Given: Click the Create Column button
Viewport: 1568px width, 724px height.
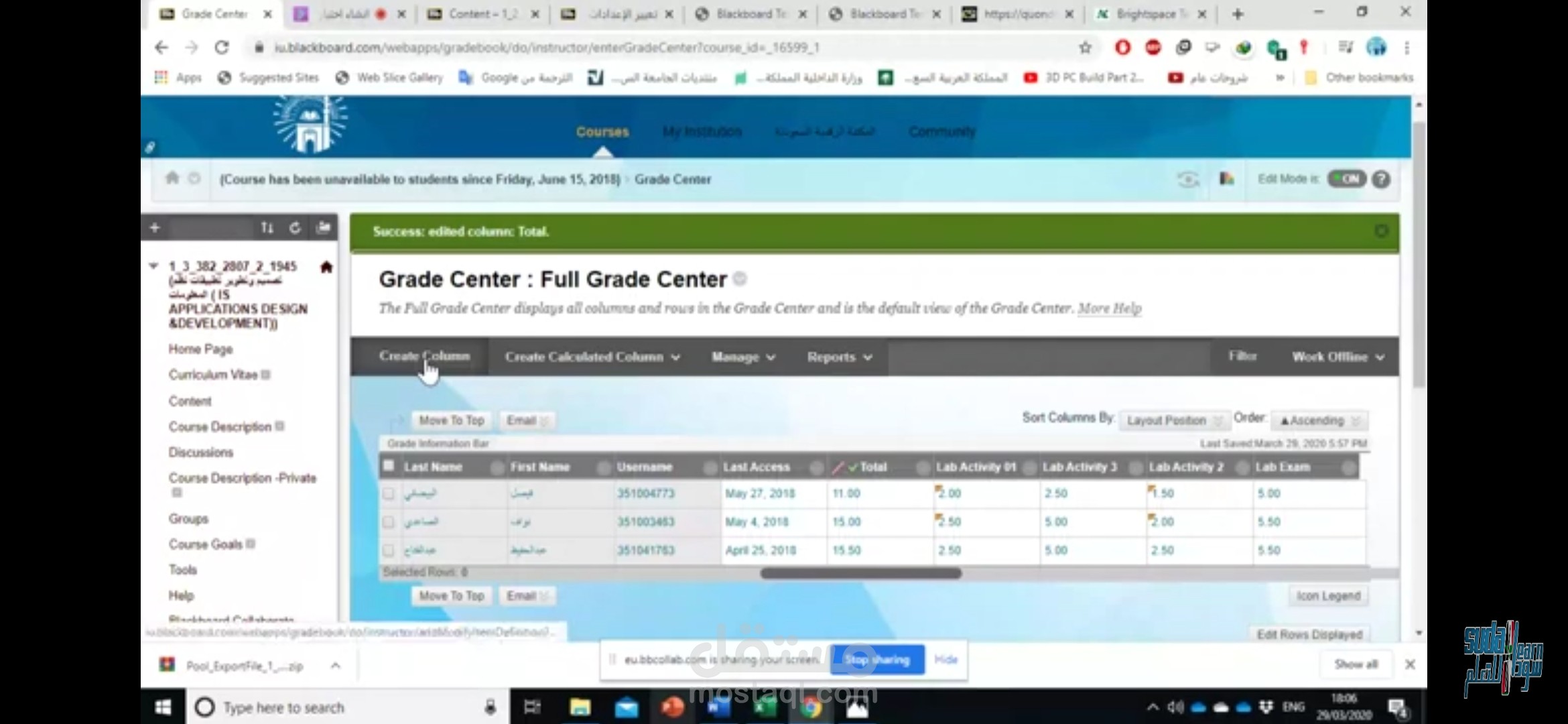Looking at the screenshot, I should [424, 356].
